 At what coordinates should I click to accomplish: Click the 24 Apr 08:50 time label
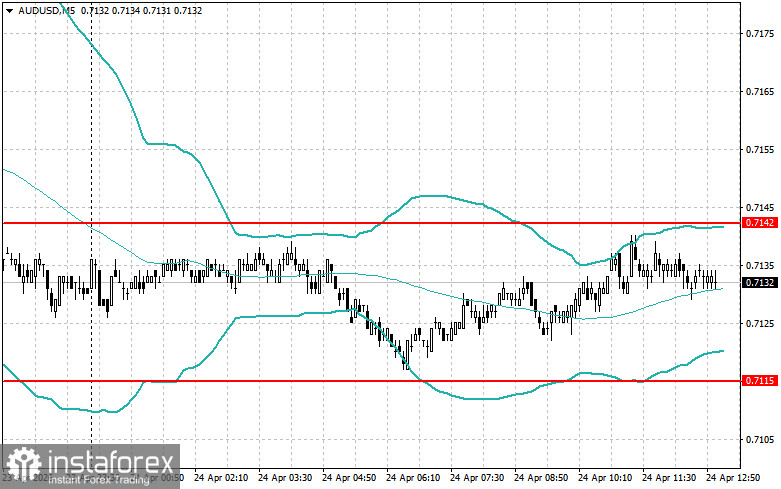[541, 478]
